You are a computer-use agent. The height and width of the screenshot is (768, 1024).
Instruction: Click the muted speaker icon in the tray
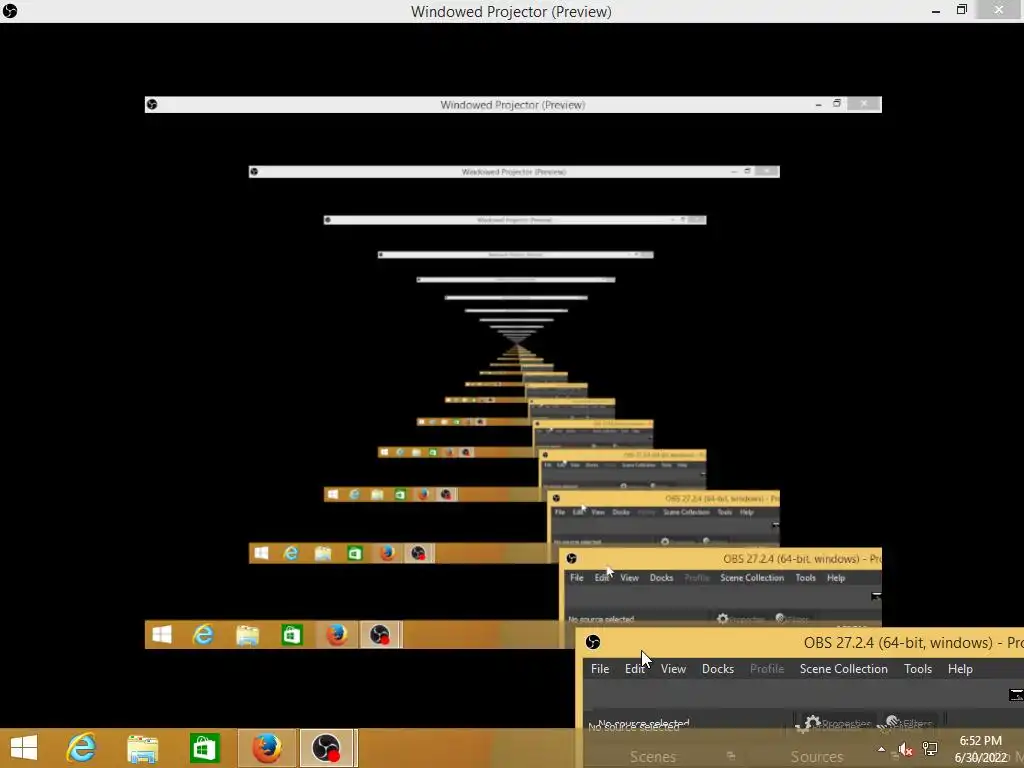tap(906, 750)
